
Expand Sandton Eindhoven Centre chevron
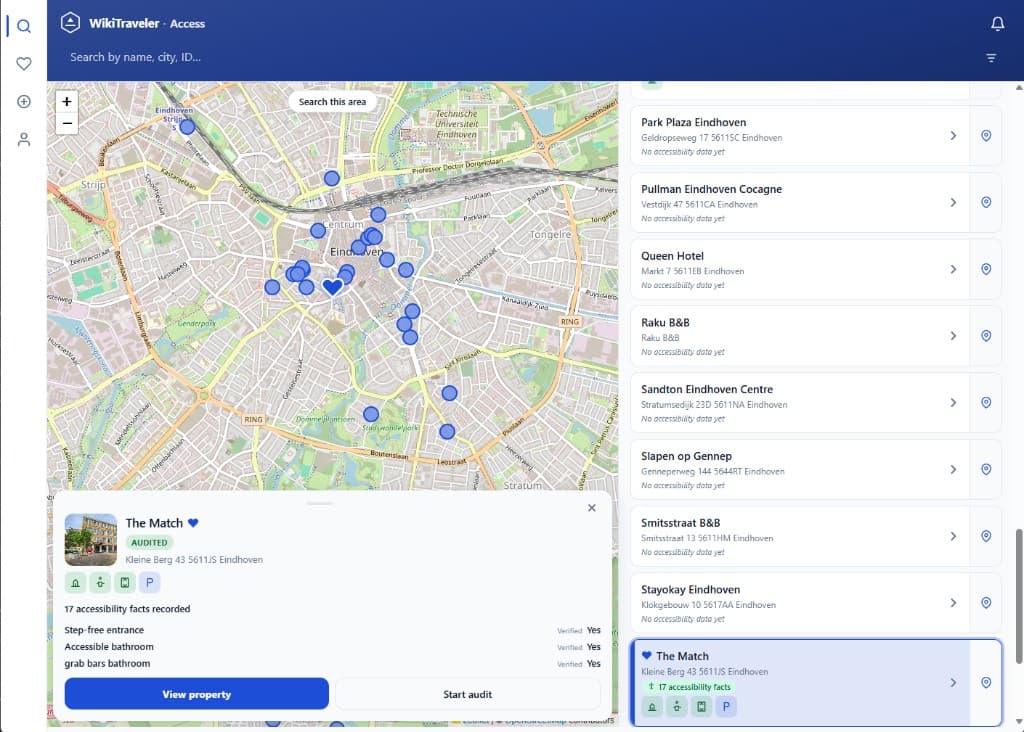[953, 402]
